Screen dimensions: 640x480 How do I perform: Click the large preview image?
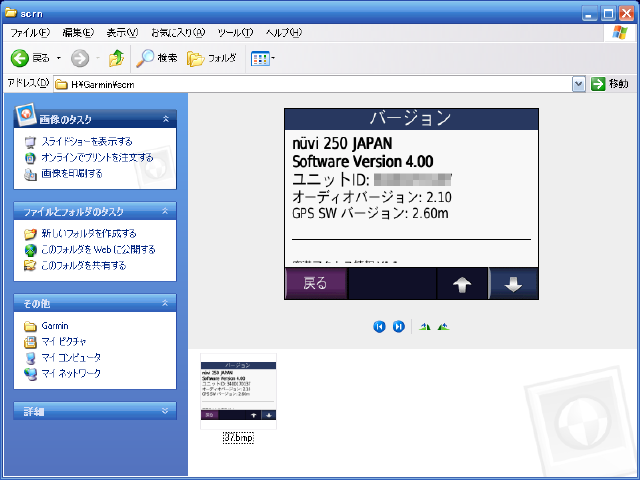411,204
